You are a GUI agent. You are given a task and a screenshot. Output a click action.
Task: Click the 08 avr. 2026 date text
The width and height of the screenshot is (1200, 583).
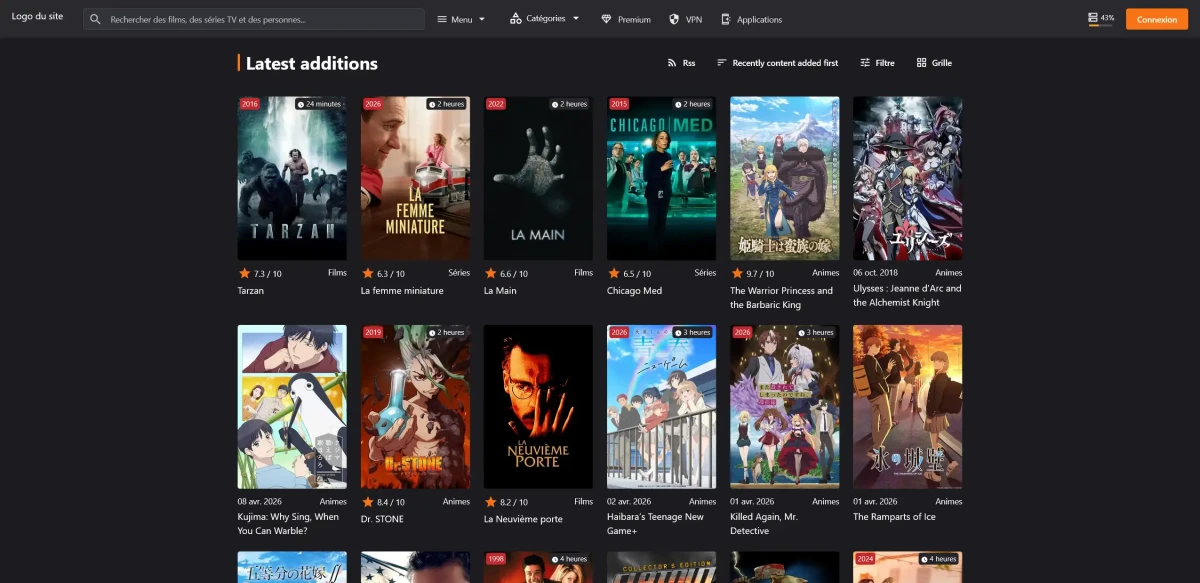click(260, 502)
